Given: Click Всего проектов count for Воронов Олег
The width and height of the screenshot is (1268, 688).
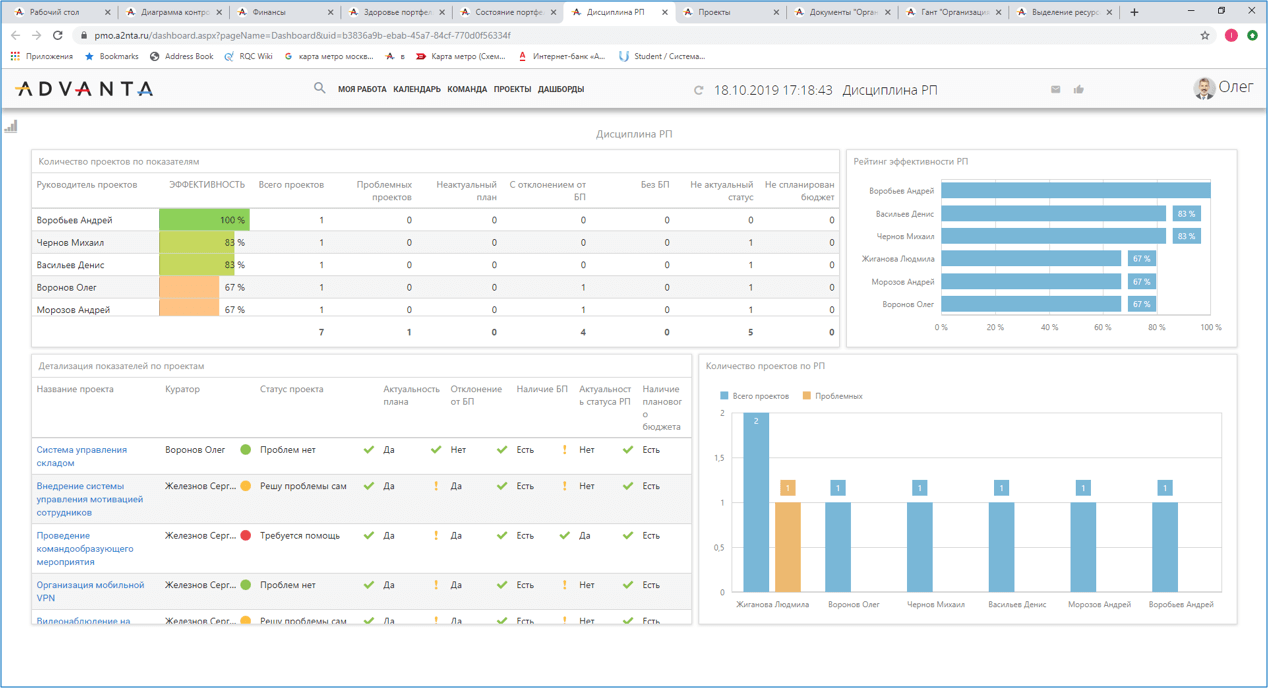Looking at the screenshot, I should tap(321, 287).
